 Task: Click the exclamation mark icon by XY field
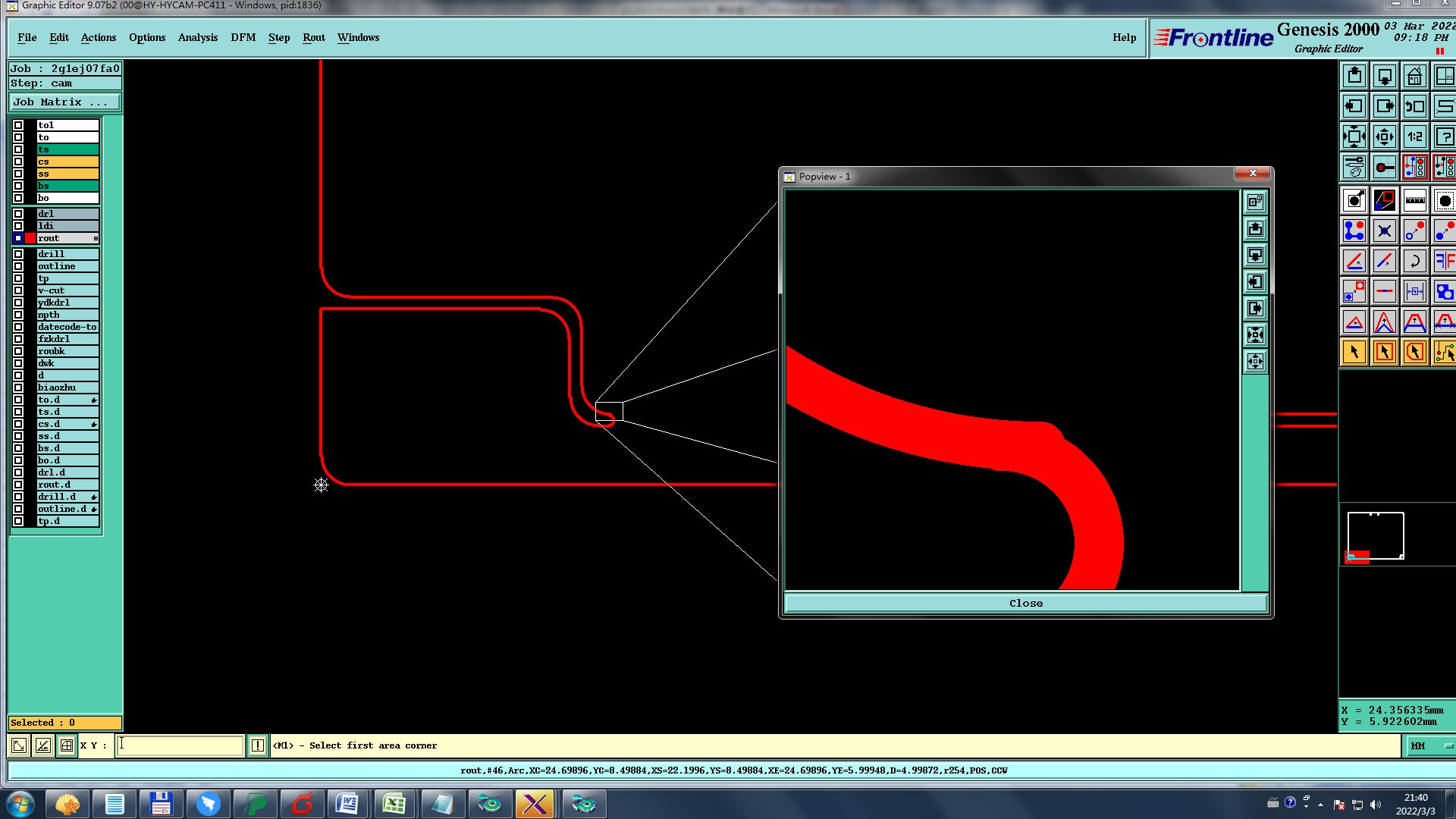point(258,745)
